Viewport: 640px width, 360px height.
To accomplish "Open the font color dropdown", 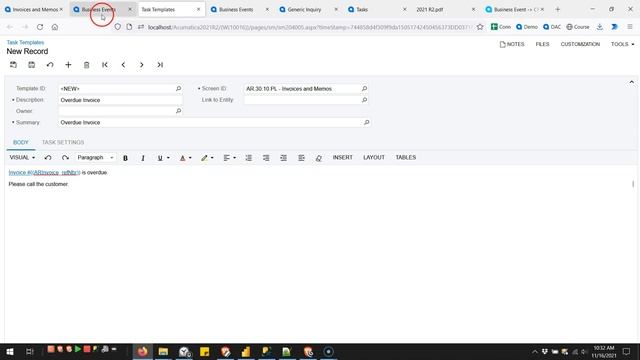I will click(185, 158).
